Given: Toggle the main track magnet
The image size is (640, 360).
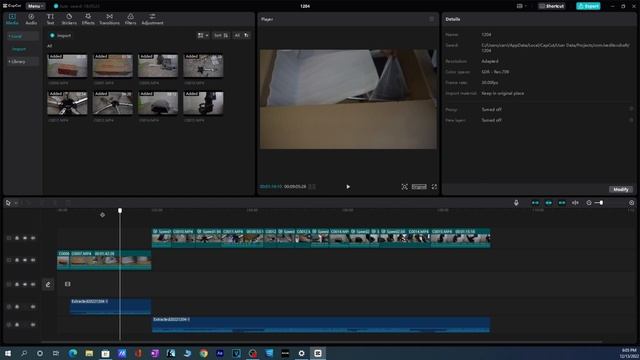Looking at the screenshot, I should [535, 203].
